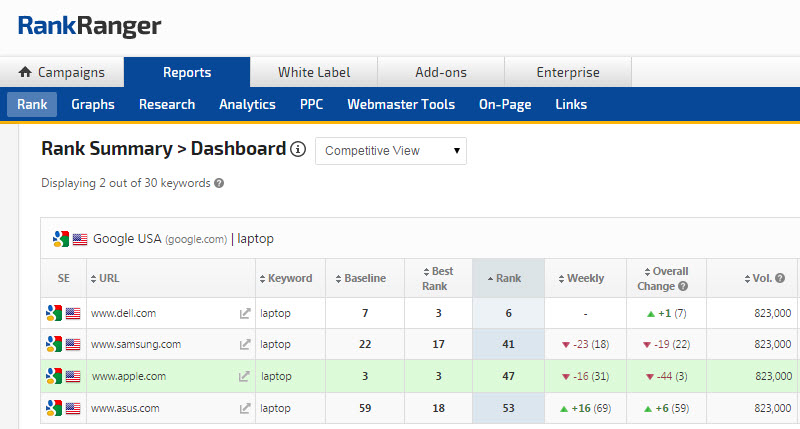Open the Competitive View dropdown
This screenshot has height=429, width=800.
(390, 151)
